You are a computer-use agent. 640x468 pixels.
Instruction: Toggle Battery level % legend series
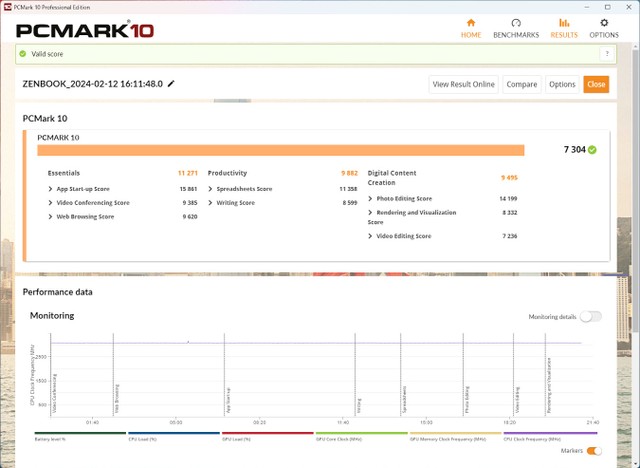pos(80,436)
